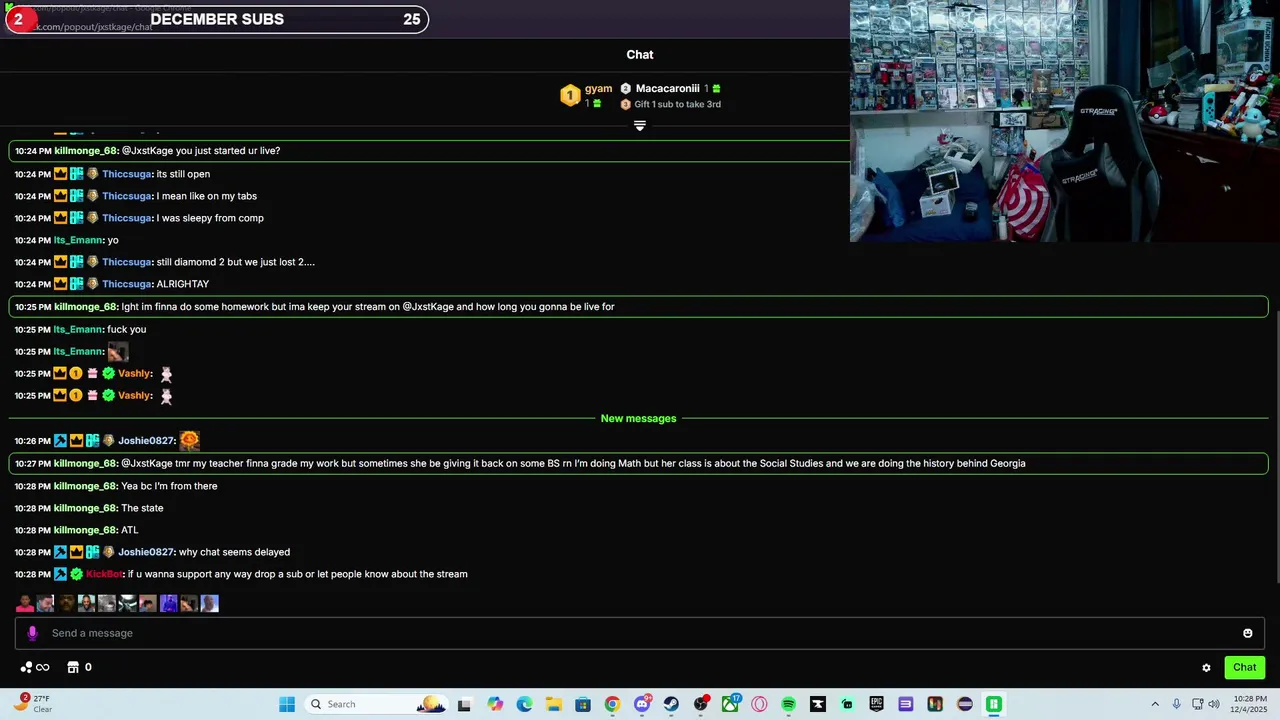Click gold number 1 badge in leaderboard
The height and width of the screenshot is (720, 1280).
(x=570, y=95)
